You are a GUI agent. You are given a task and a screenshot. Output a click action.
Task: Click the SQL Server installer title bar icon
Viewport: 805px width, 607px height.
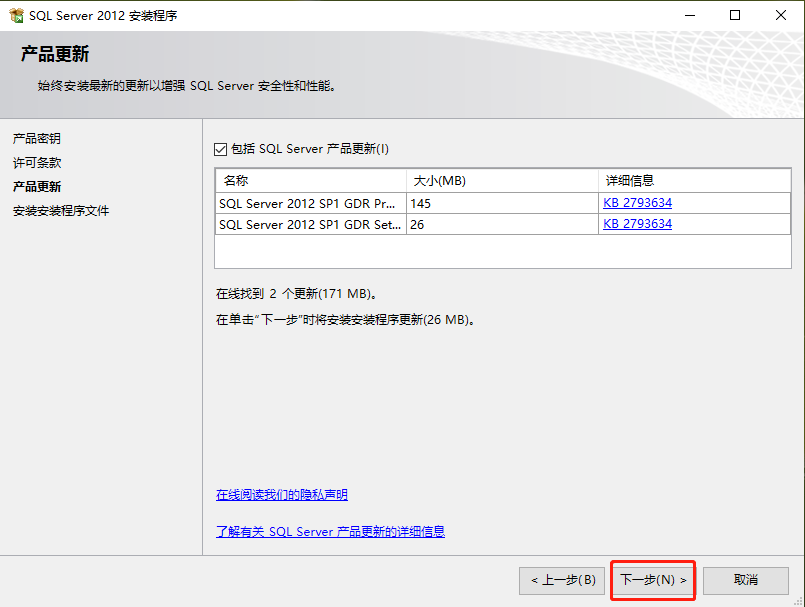(16, 15)
